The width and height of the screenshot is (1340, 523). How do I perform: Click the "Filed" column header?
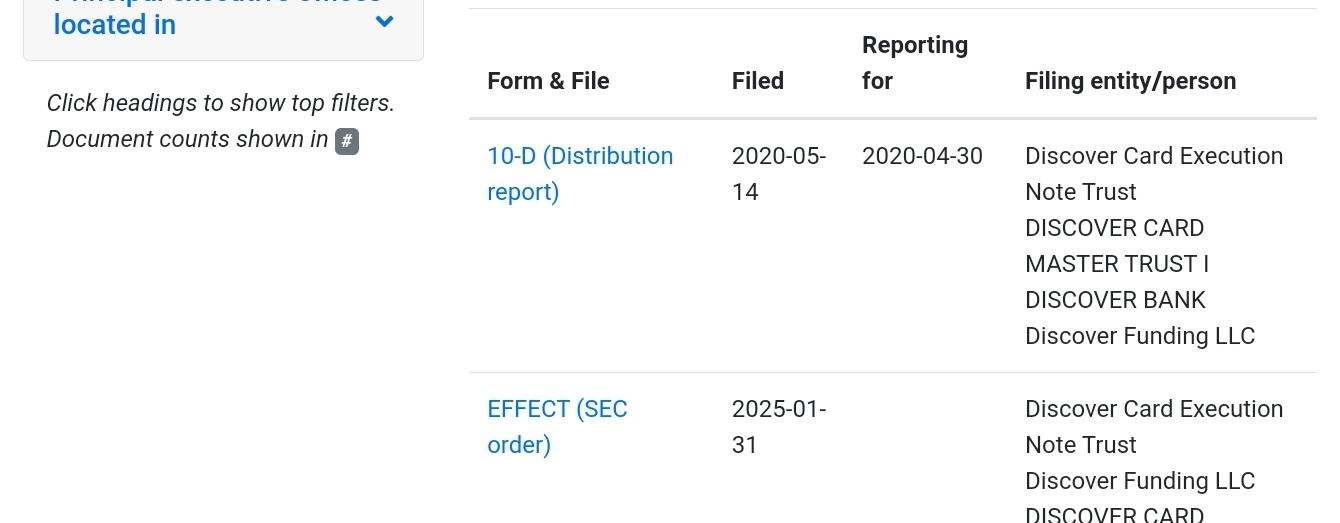[758, 81]
